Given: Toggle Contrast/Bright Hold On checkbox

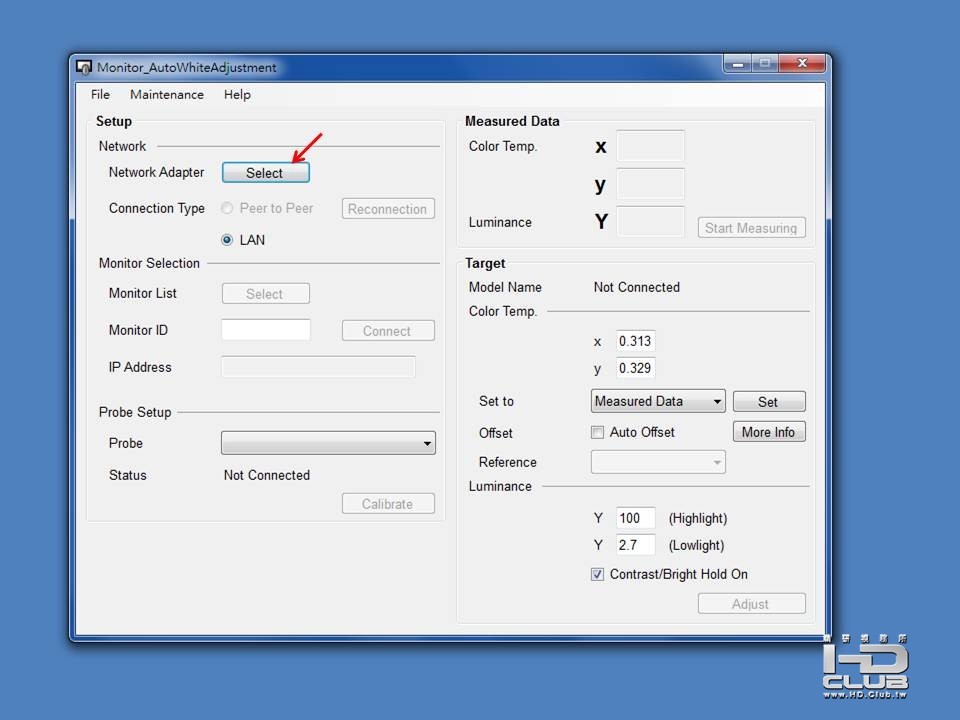Looking at the screenshot, I should (597, 574).
